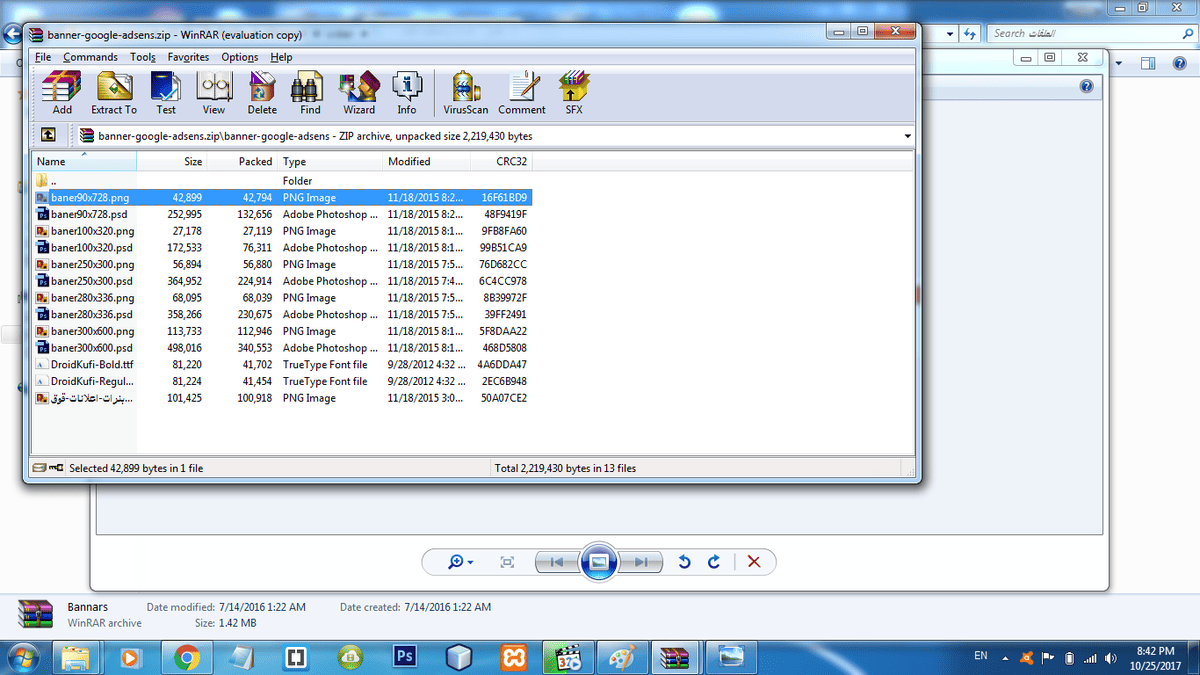The width and height of the screenshot is (1200, 675).
Task: Sort files by Name column
Action: coord(84,161)
